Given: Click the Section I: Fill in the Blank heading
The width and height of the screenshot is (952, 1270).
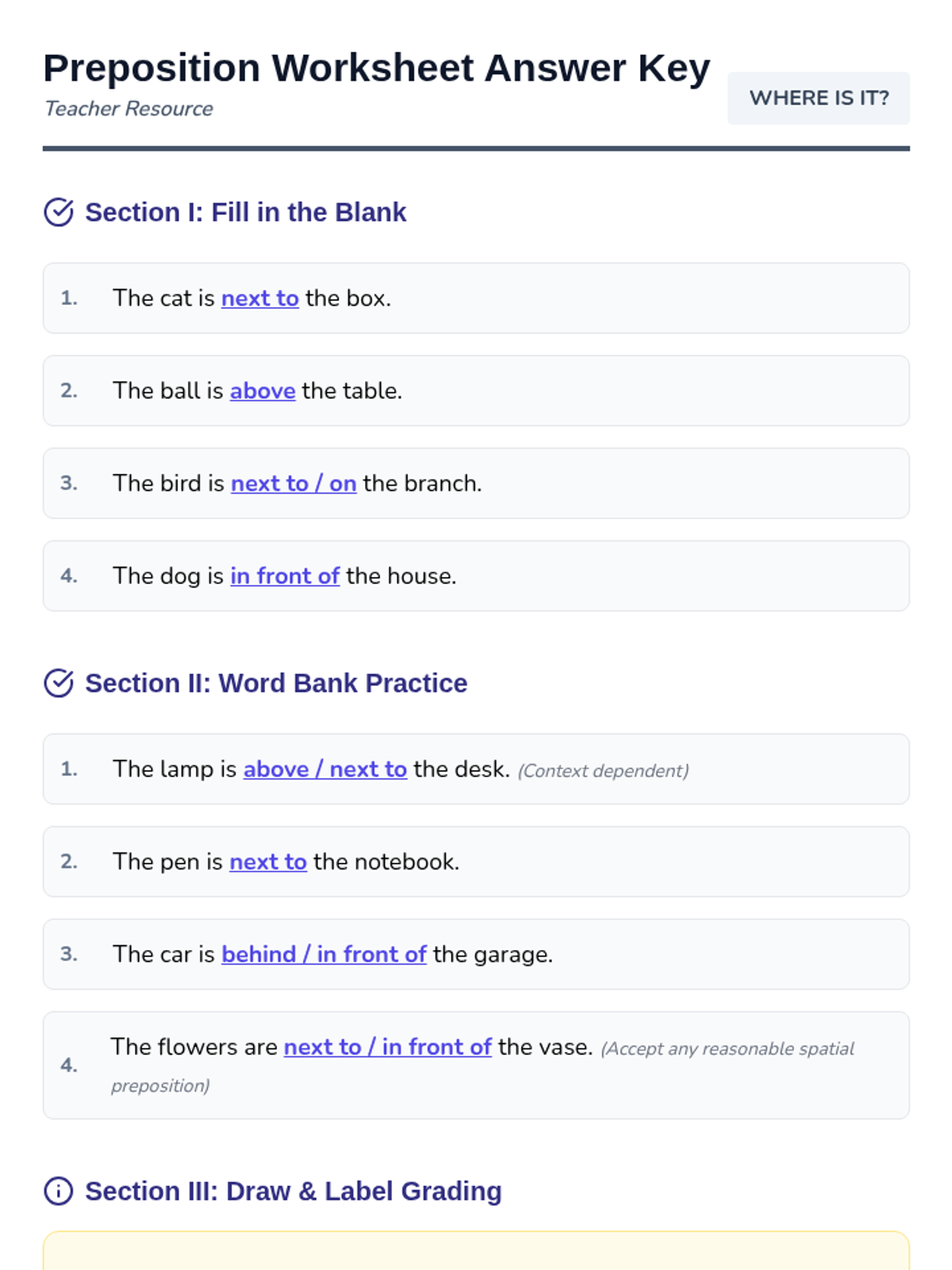Looking at the screenshot, I should point(245,213).
